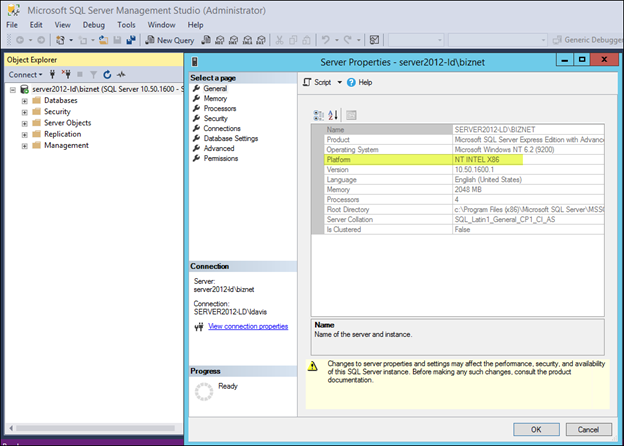Expand the Security folder in Object Explorer

click(x=25, y=112)
